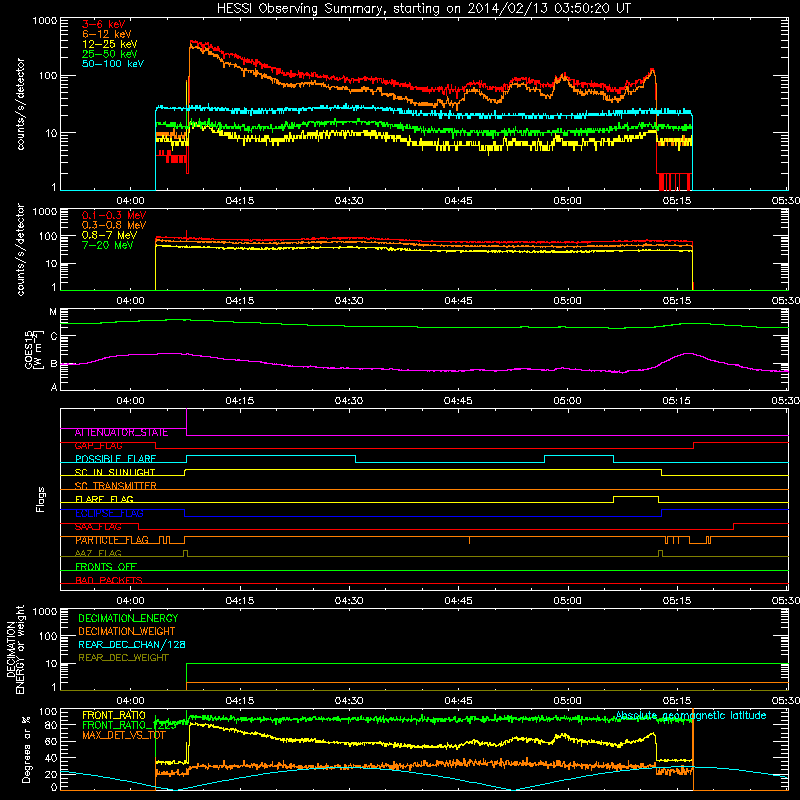Click the FLARE_FLAG label

pyautogui.click(x=104, y=499)
